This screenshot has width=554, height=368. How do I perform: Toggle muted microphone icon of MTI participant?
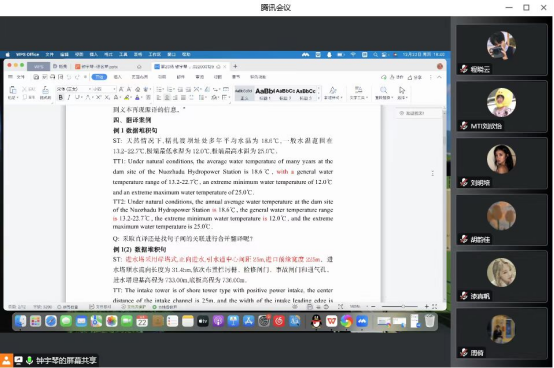tap(464, 126)
